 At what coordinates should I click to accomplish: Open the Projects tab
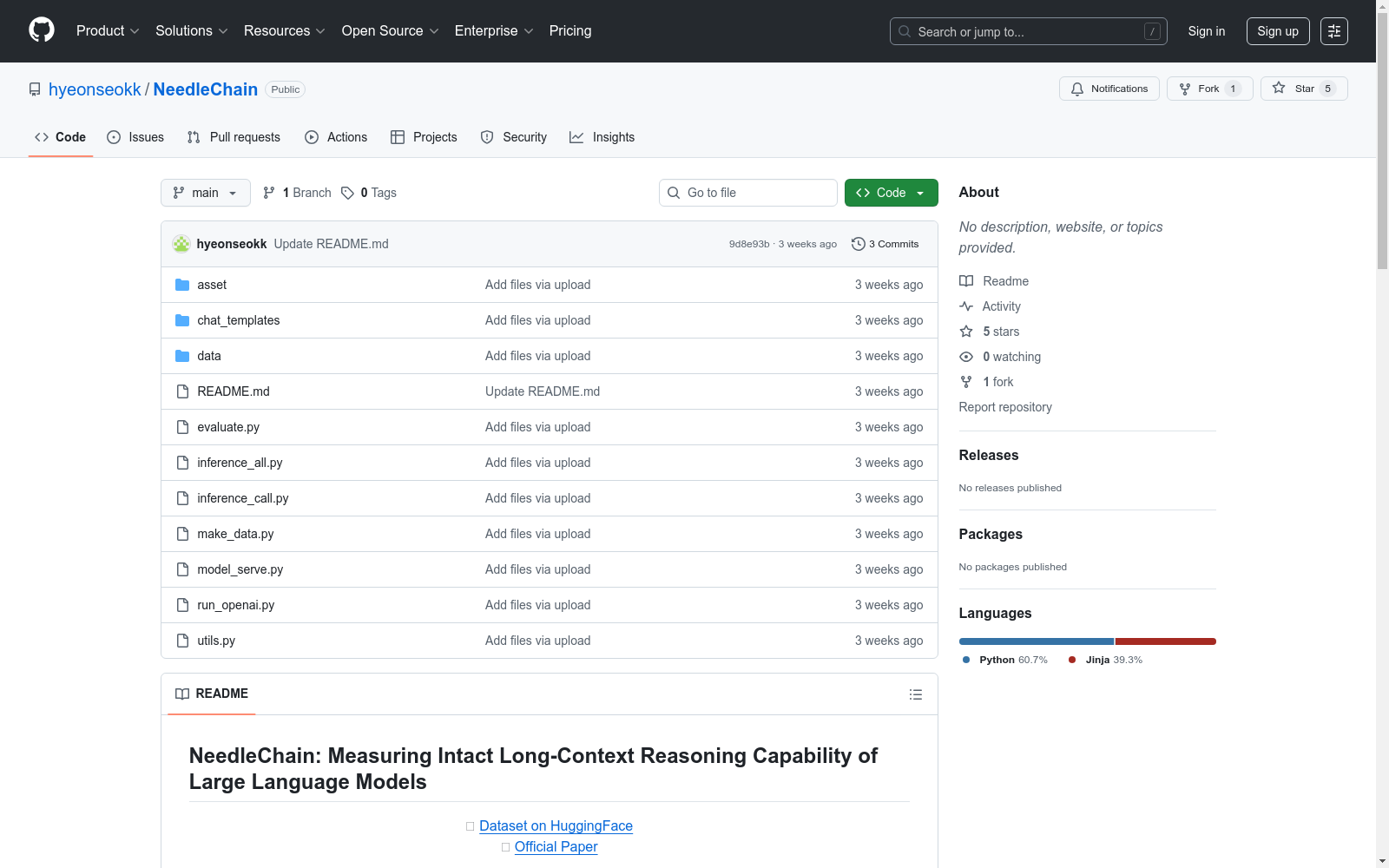pos(424,137)
